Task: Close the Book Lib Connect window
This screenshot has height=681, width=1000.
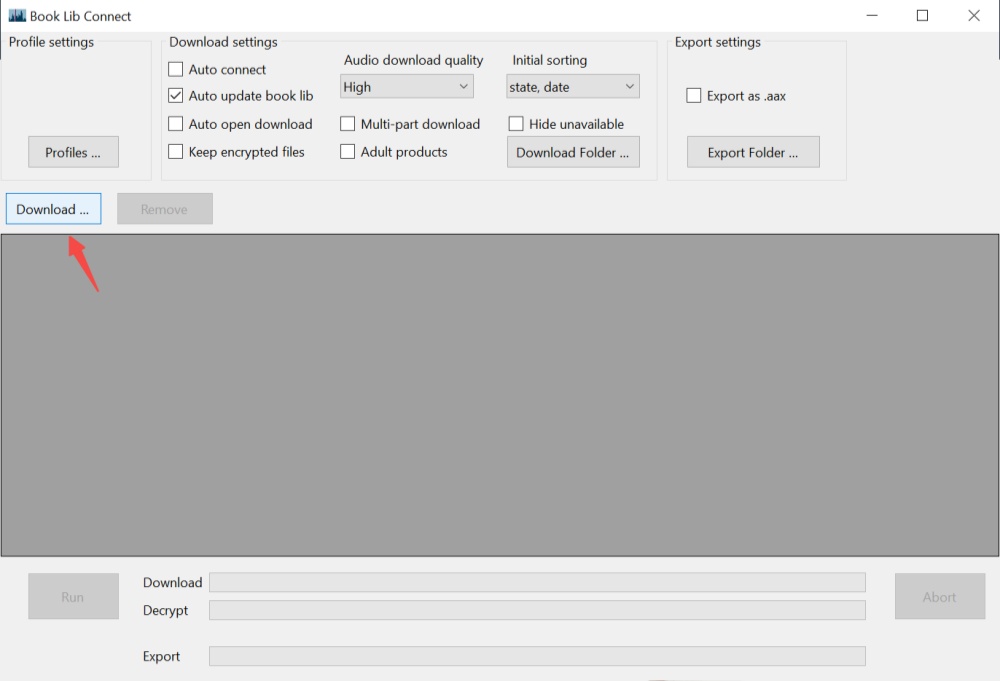Action: tap(974, 16)
